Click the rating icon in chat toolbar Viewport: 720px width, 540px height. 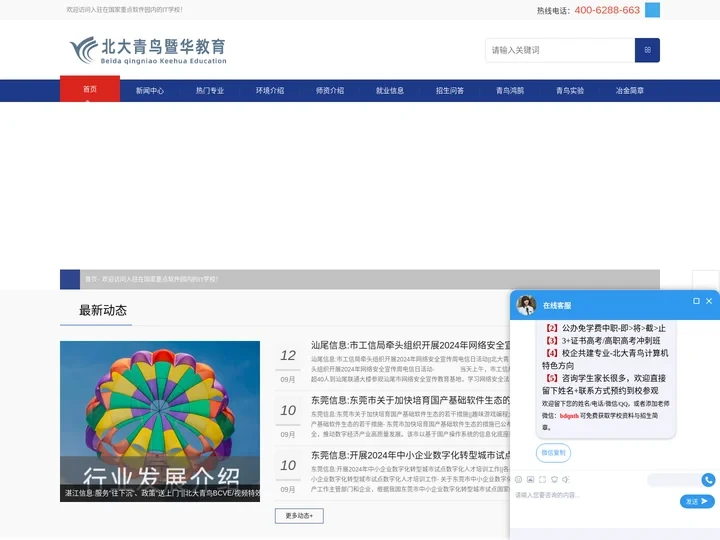[554, 479]
